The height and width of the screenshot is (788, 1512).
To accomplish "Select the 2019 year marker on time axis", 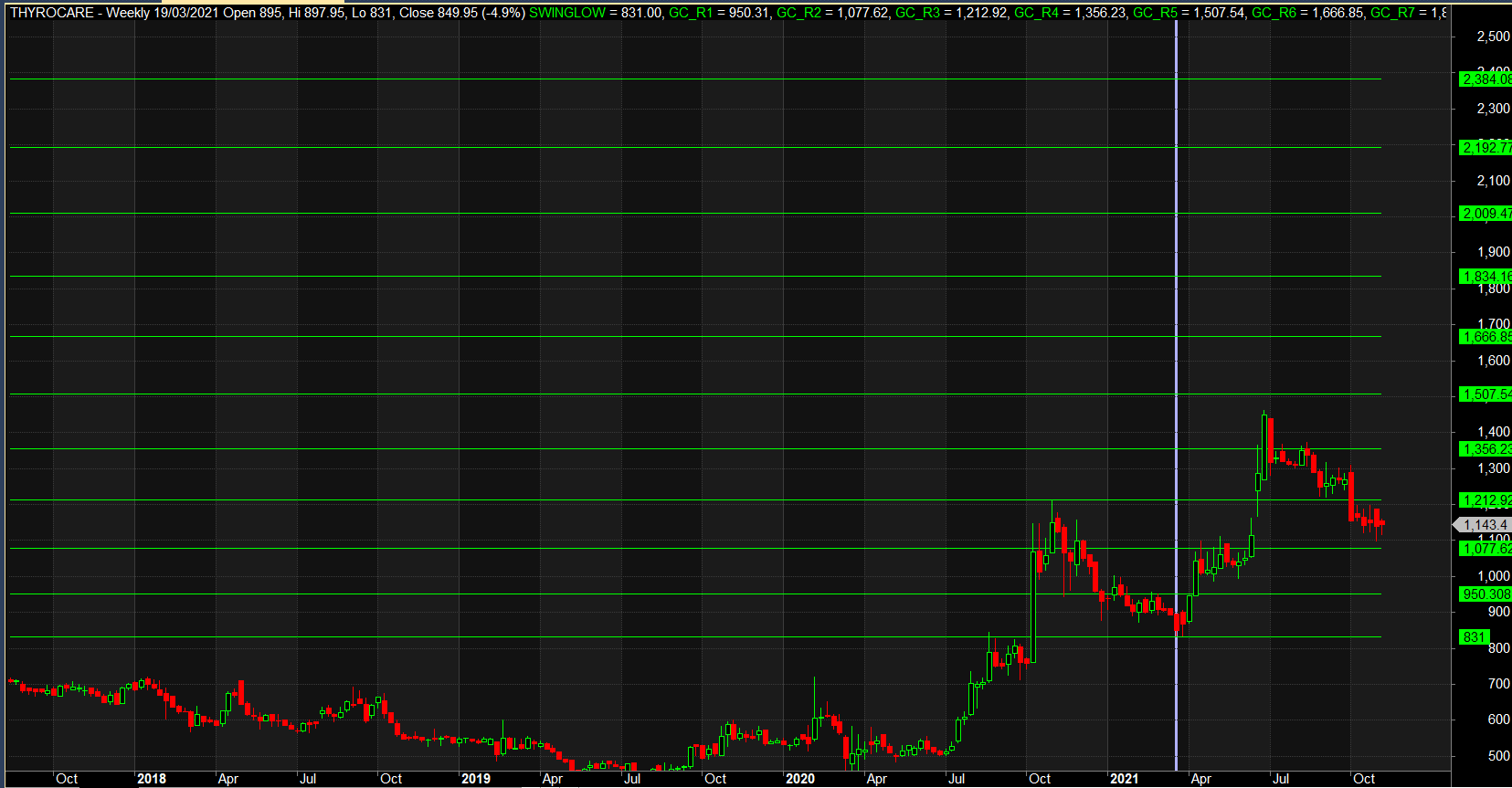I will click(475, 779).
